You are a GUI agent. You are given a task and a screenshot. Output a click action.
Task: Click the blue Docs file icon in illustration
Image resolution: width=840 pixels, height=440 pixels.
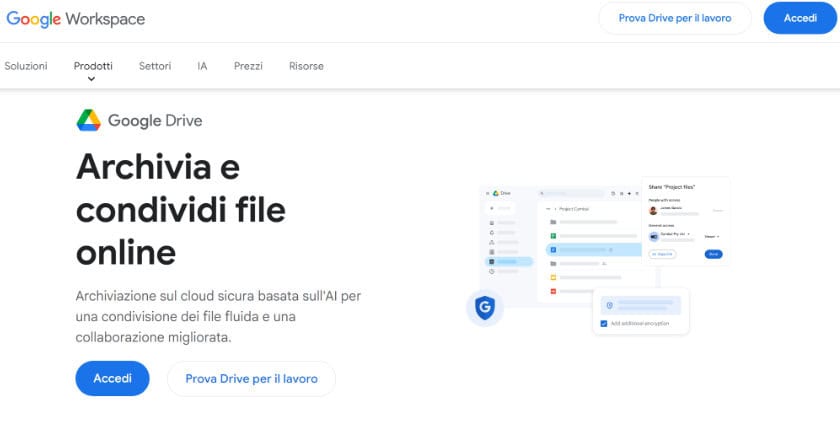click(x=553, y=250)
